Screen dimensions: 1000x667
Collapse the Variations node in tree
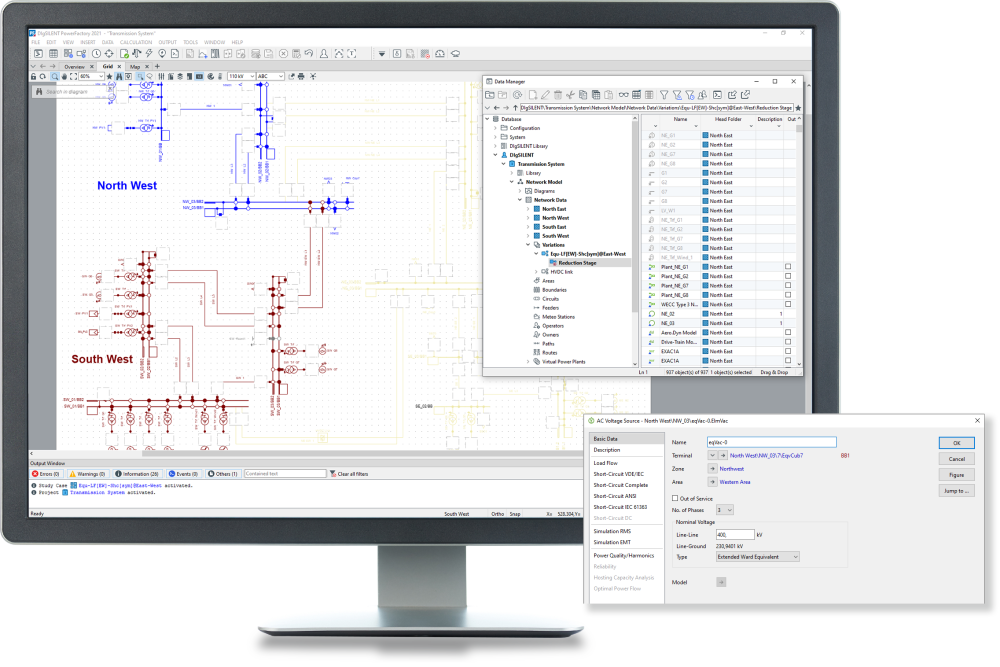tap(528, 245)
